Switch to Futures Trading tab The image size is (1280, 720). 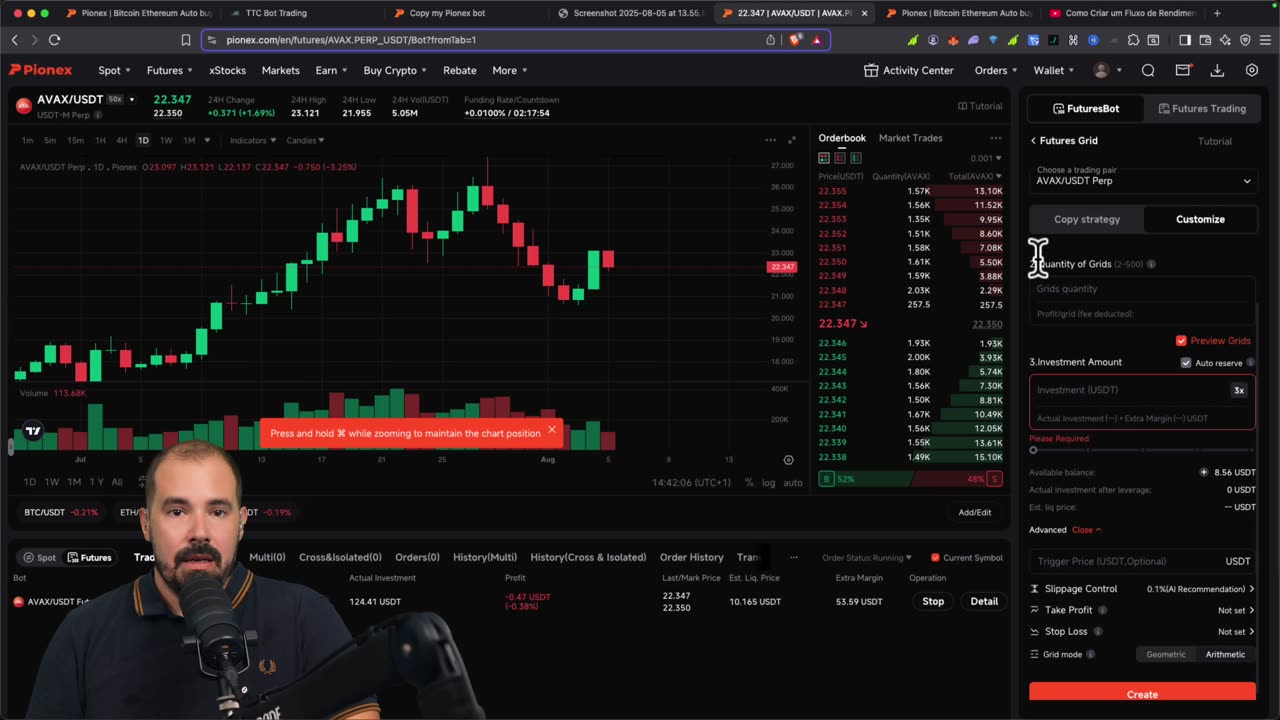(1200, 108)
